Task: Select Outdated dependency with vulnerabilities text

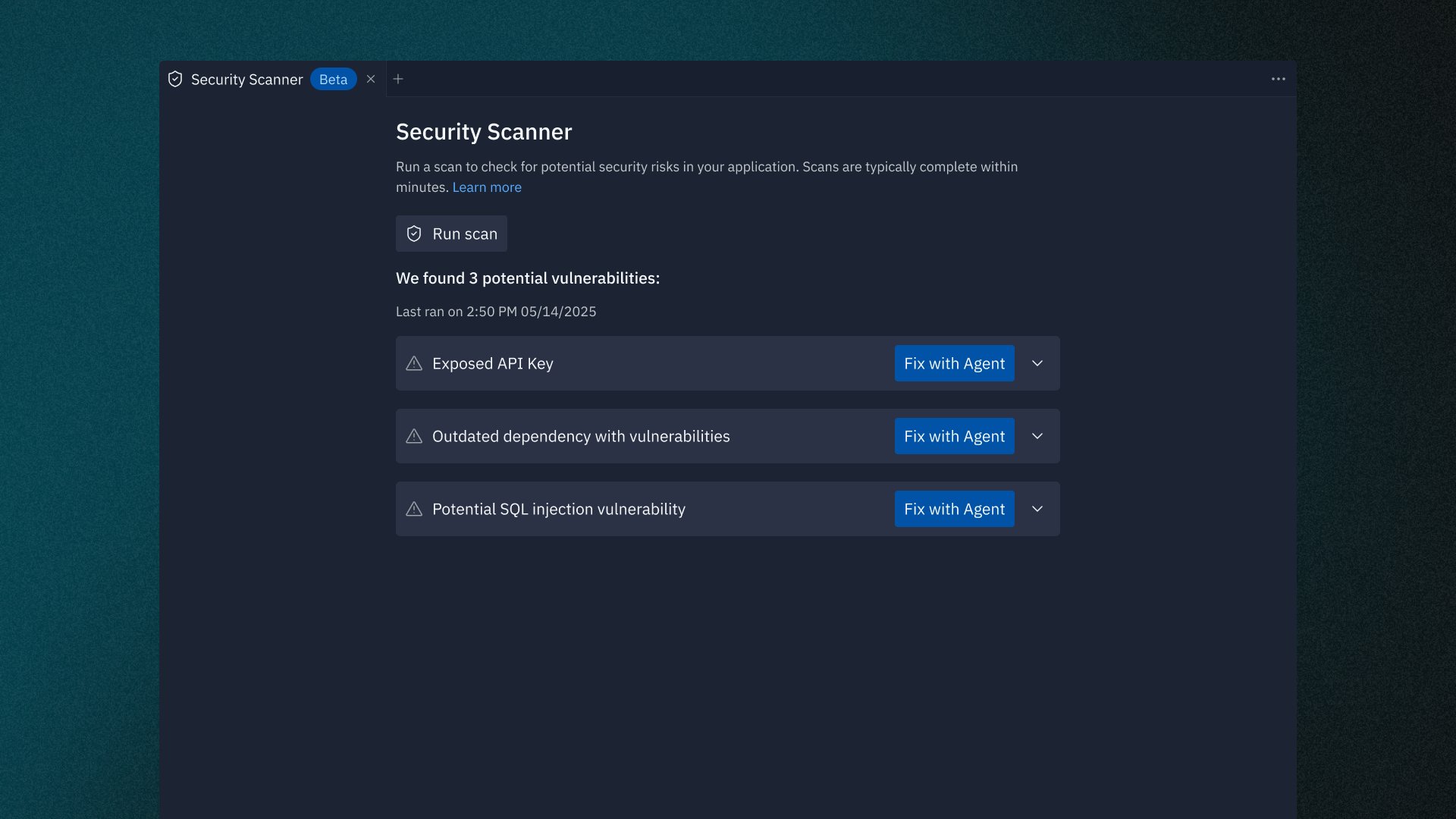Action: [x=581, y=436]
